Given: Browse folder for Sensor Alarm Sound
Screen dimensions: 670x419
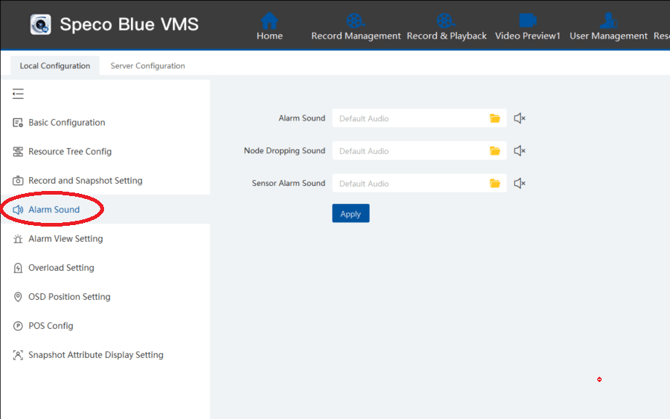Looking at the screenshot, I should [x=495, y=184].
